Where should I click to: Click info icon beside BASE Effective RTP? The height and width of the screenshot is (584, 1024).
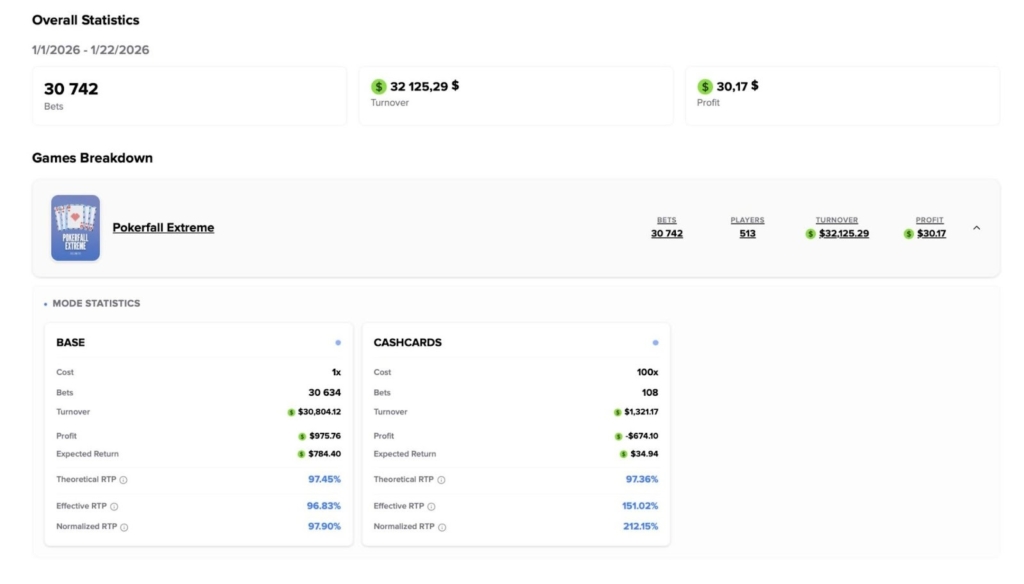coord(114,507)
